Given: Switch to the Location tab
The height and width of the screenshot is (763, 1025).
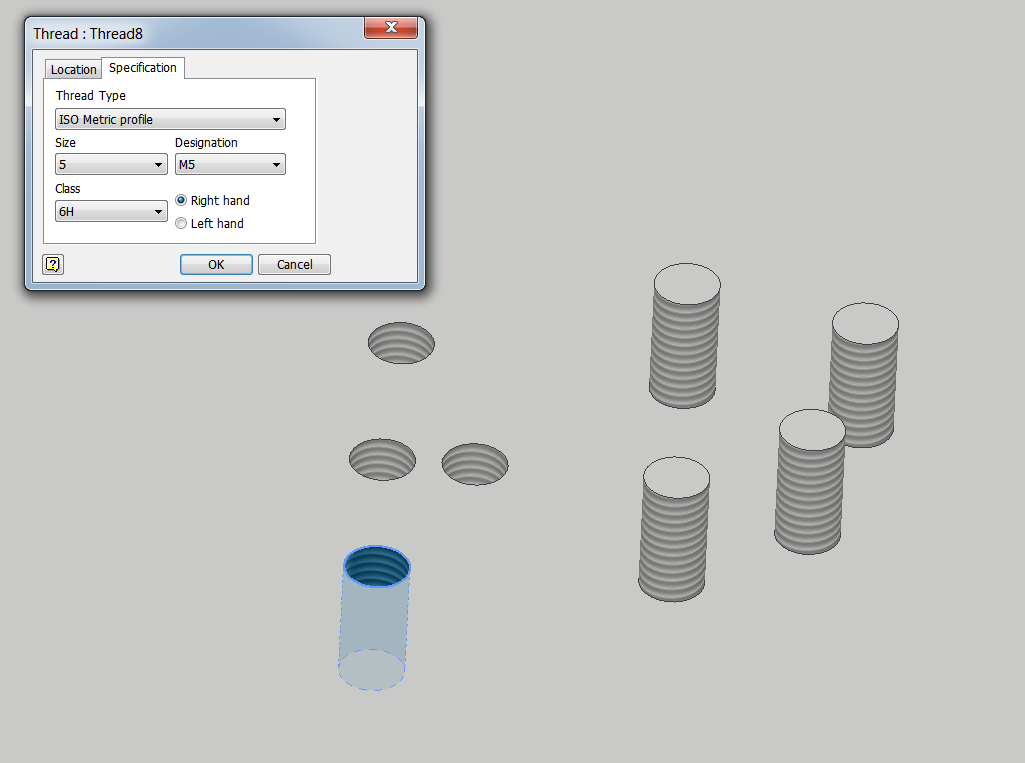Looking at the screenshot, I should pyautogui.click(x=72, y=69).
